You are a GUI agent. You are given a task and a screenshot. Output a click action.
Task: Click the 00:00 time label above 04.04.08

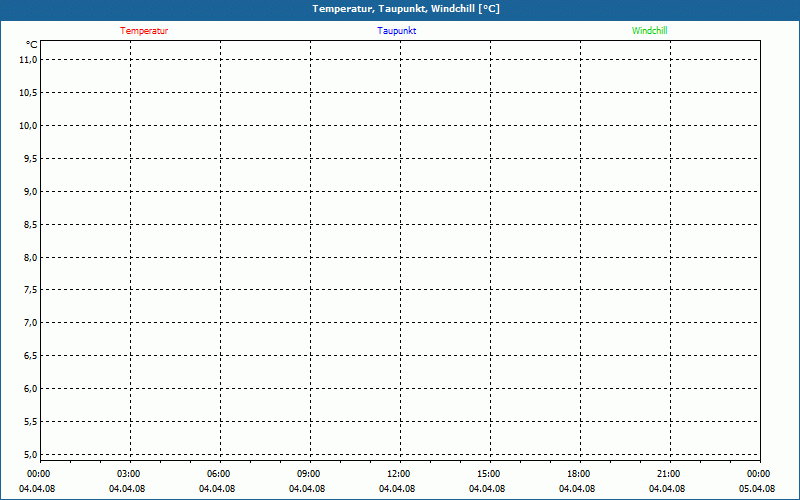(x=39, y=474)
